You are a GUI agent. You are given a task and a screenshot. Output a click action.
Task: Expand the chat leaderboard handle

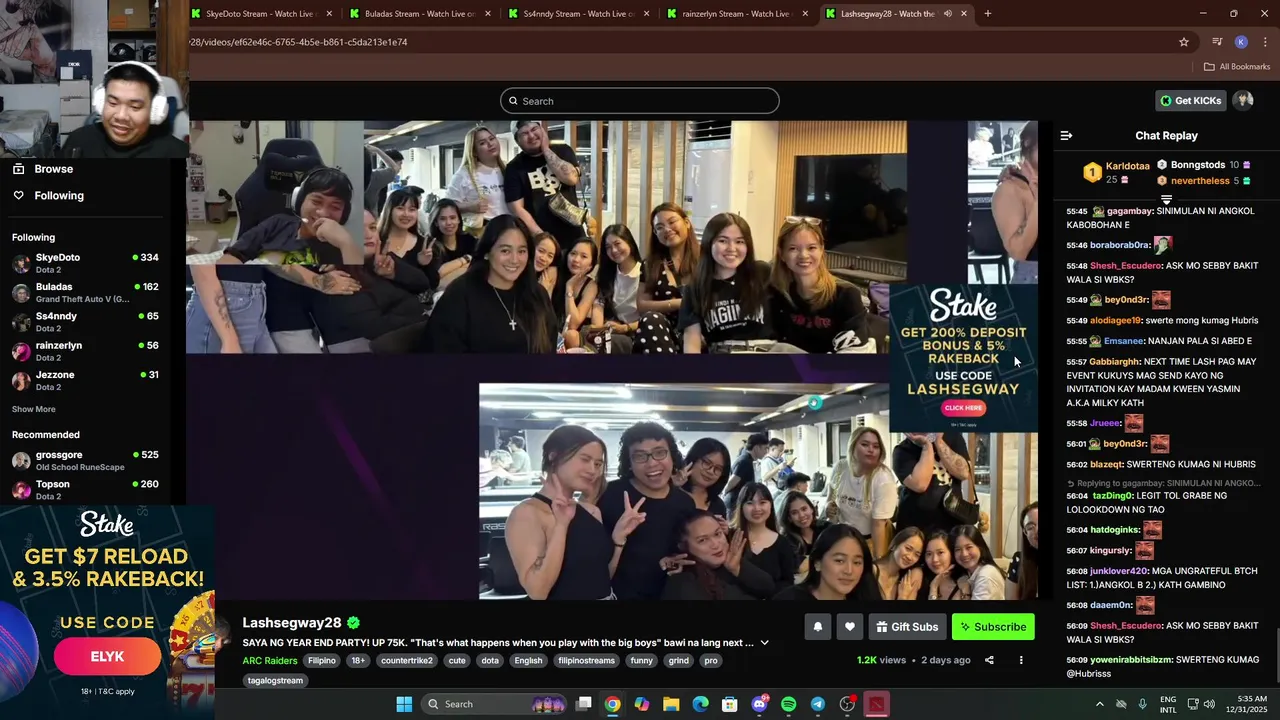(1166, 200)
